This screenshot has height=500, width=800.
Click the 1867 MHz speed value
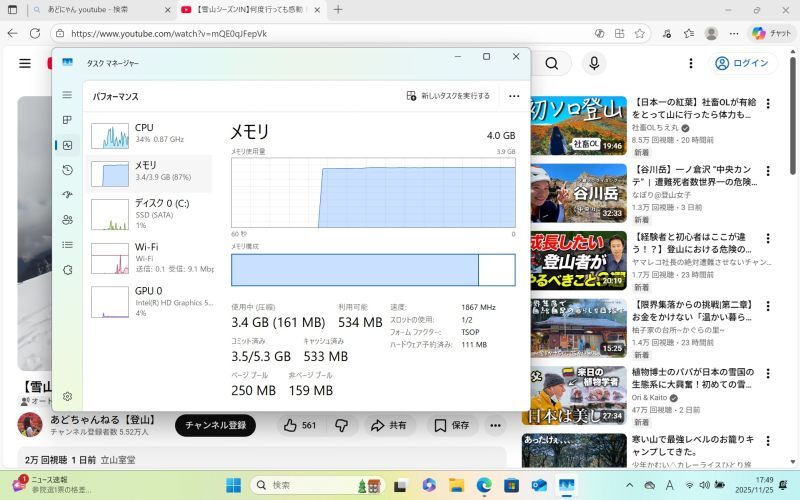pos(478,307)
